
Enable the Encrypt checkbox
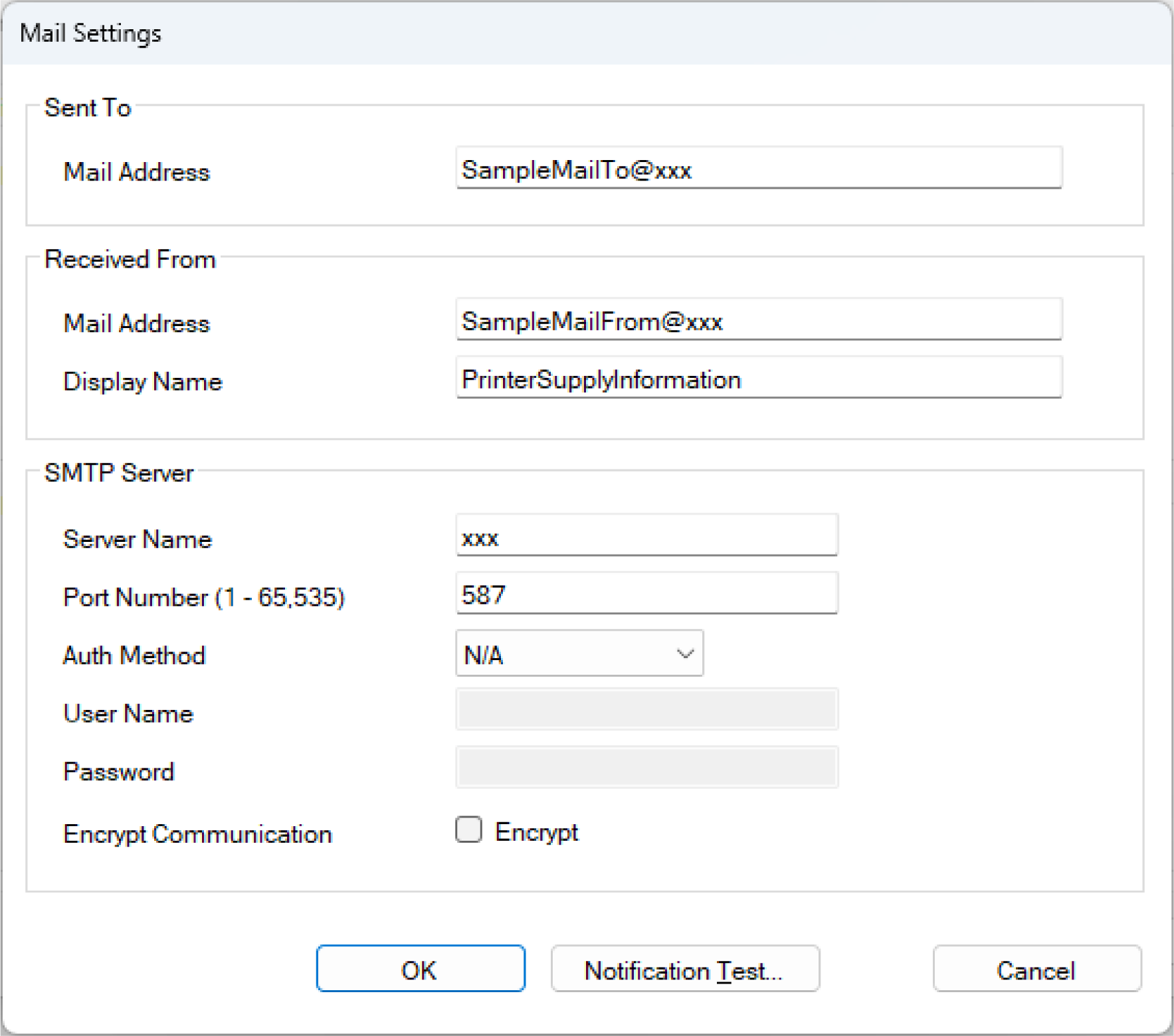click(x=468, y=830)
